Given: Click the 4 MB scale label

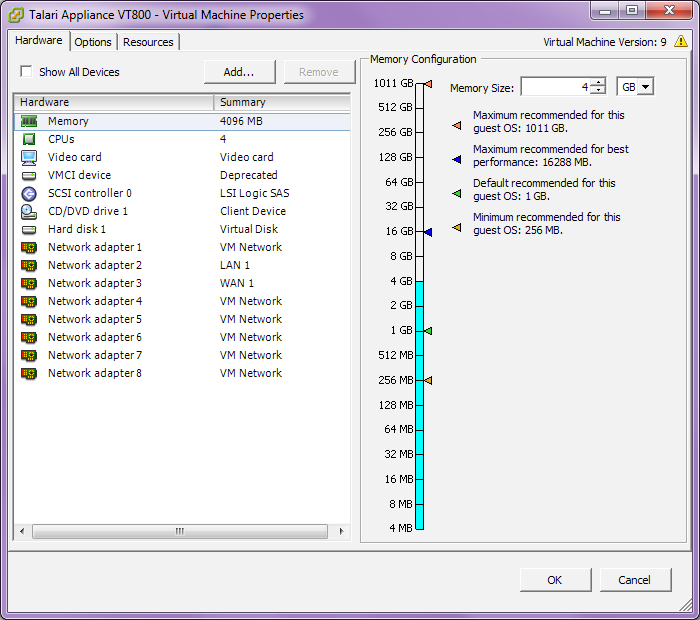Looking at the screenshot, I should click(401, 528).
